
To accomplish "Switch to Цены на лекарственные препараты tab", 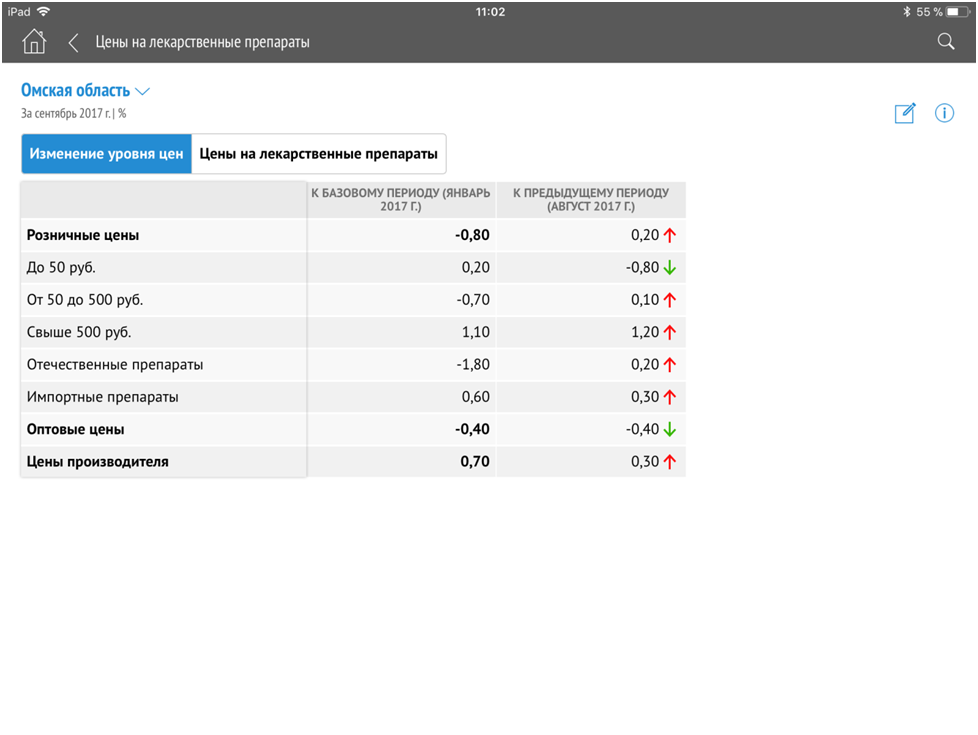I will click(x=318, y=154).
